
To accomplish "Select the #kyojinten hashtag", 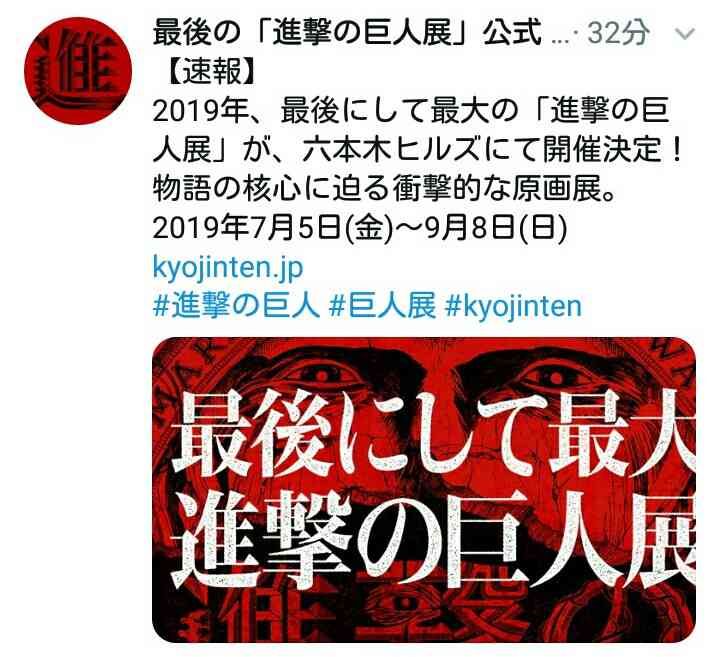I will (513, 306).
